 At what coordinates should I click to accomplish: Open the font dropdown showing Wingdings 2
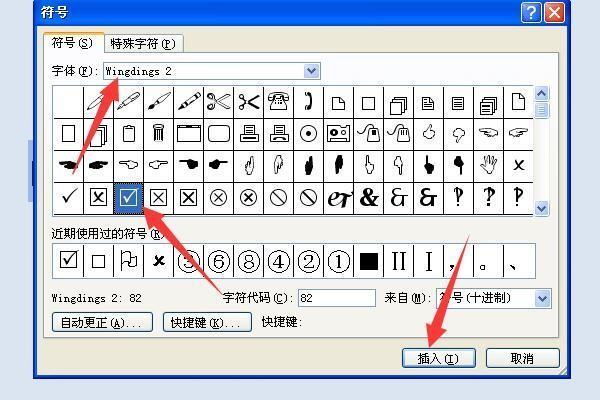tap(311, 71)
